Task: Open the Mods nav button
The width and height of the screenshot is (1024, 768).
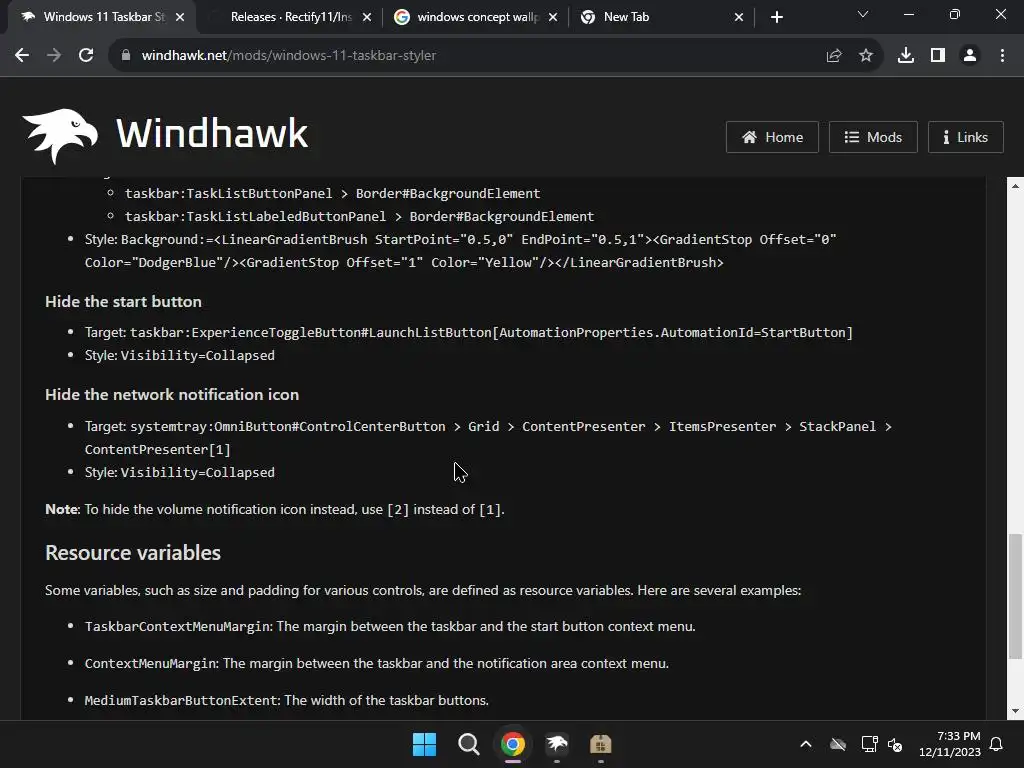Action: pos(873,137)
